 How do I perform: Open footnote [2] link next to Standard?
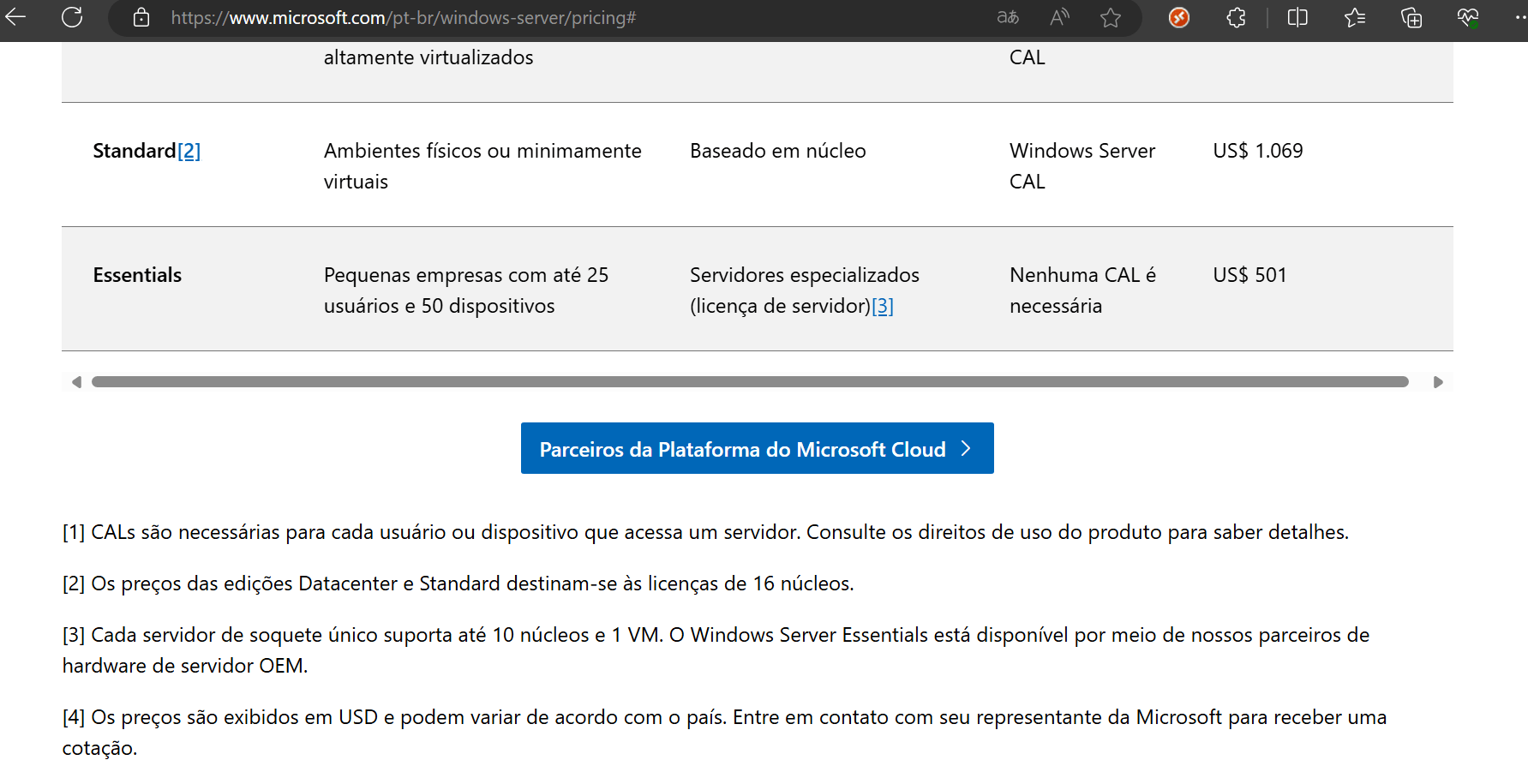(189, 151)
